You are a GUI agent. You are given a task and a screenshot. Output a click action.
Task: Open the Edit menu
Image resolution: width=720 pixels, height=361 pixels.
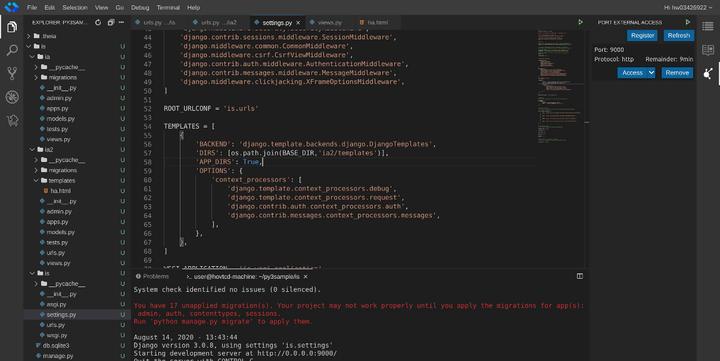coord(50,7)
